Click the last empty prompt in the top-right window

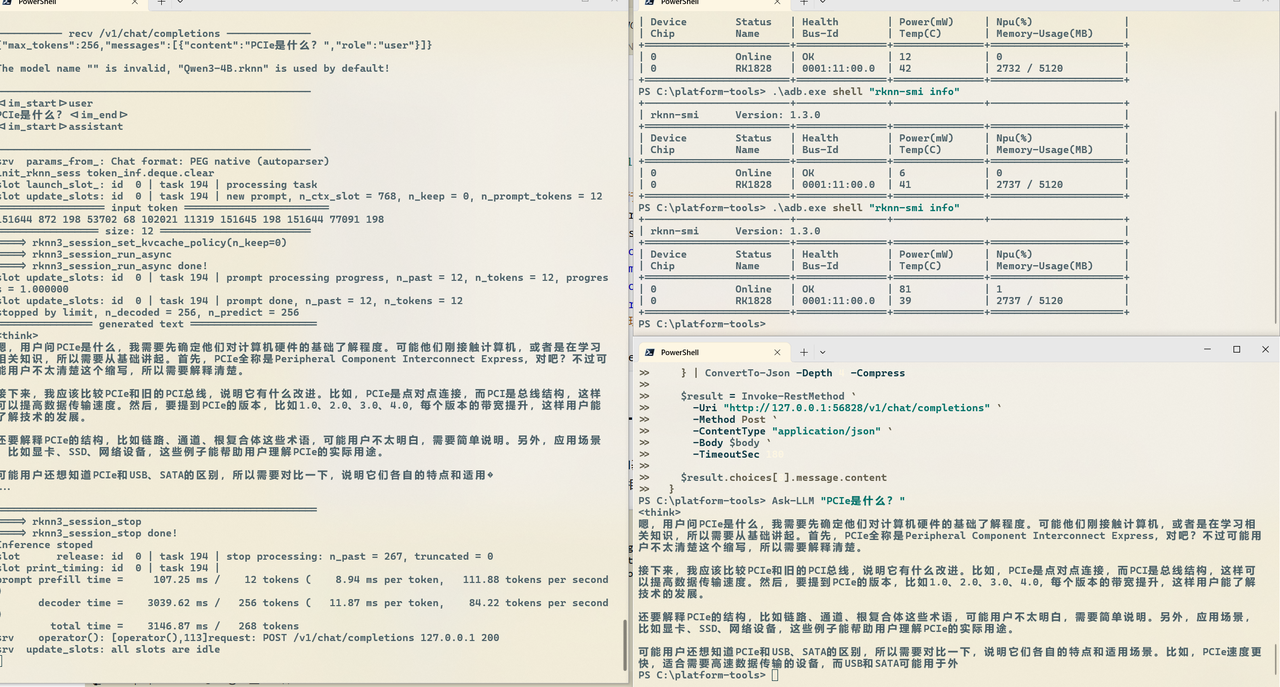[x=701, y=324]
